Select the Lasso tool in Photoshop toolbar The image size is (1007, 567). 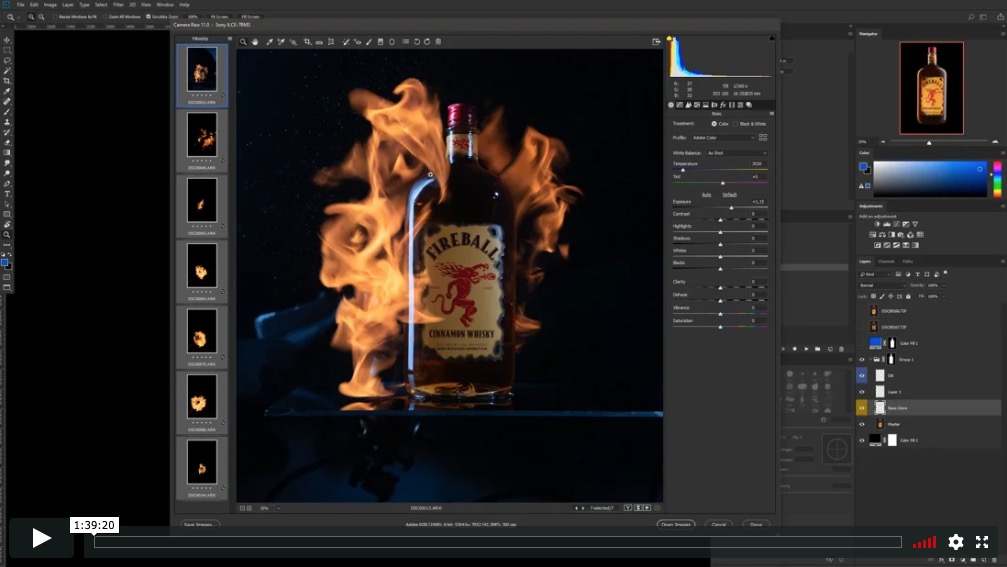click(x=7, y=60)
